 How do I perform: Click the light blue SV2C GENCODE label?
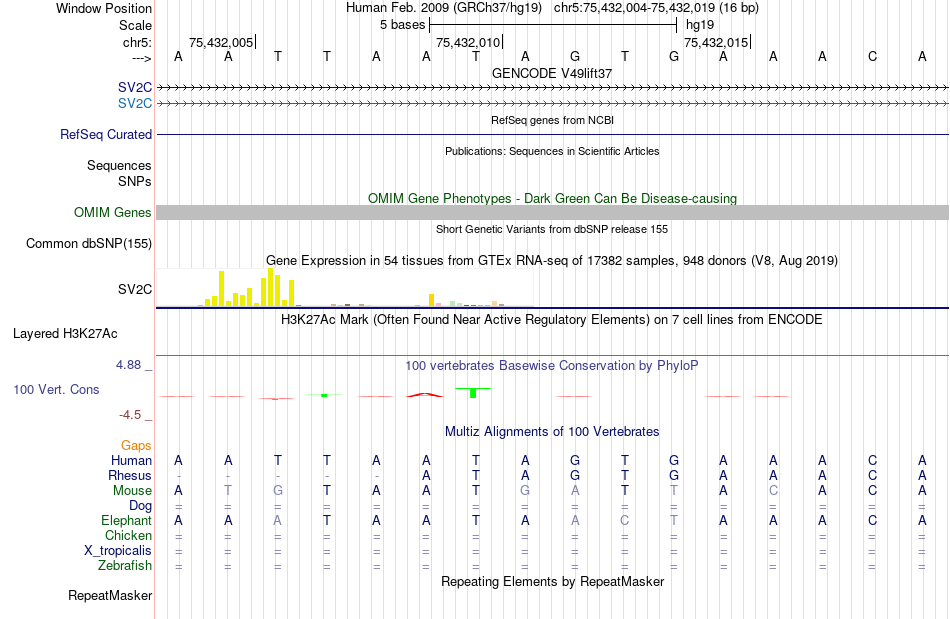(135, 103)
